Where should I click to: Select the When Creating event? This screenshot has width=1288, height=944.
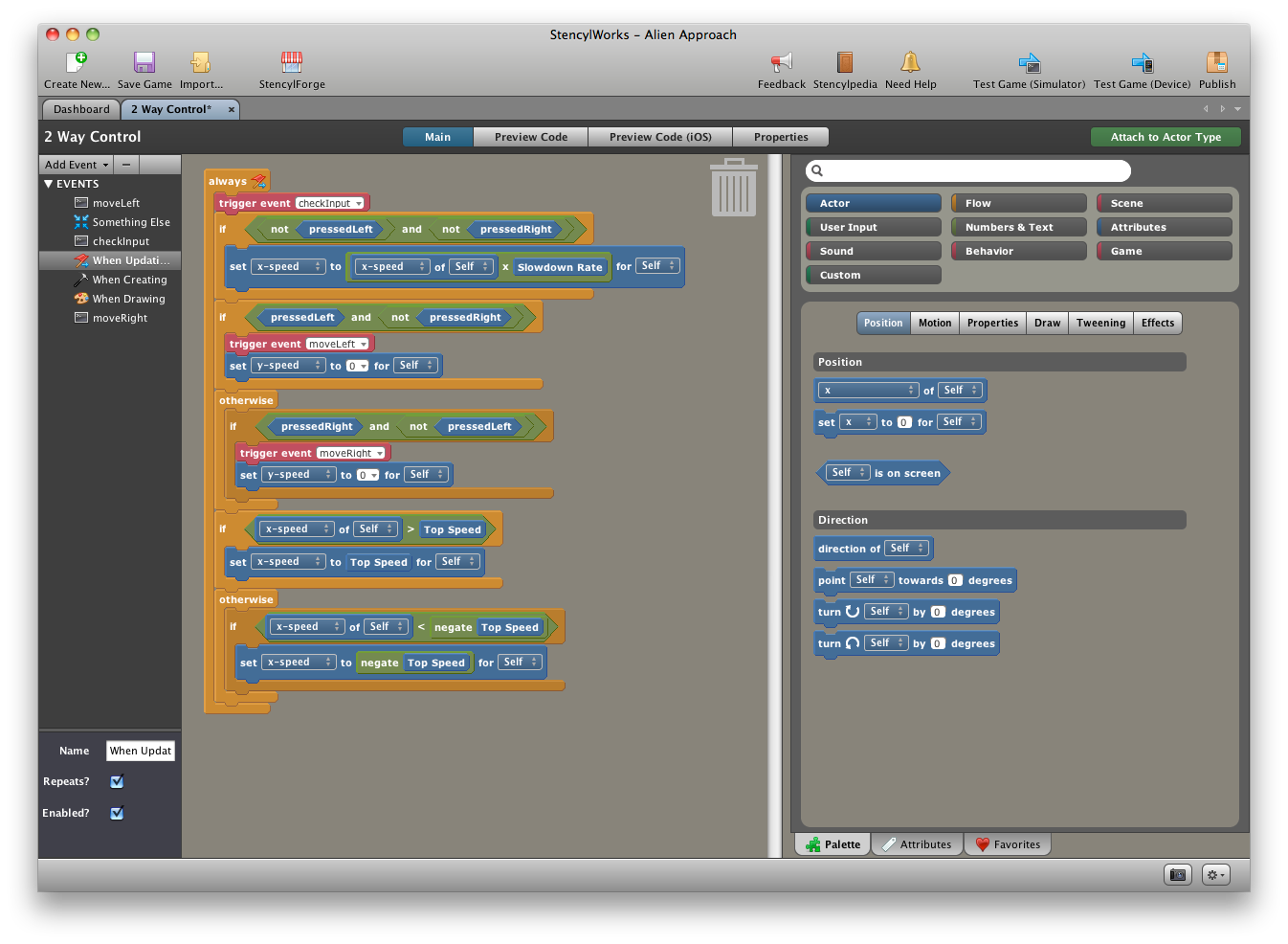pos(129,280)
